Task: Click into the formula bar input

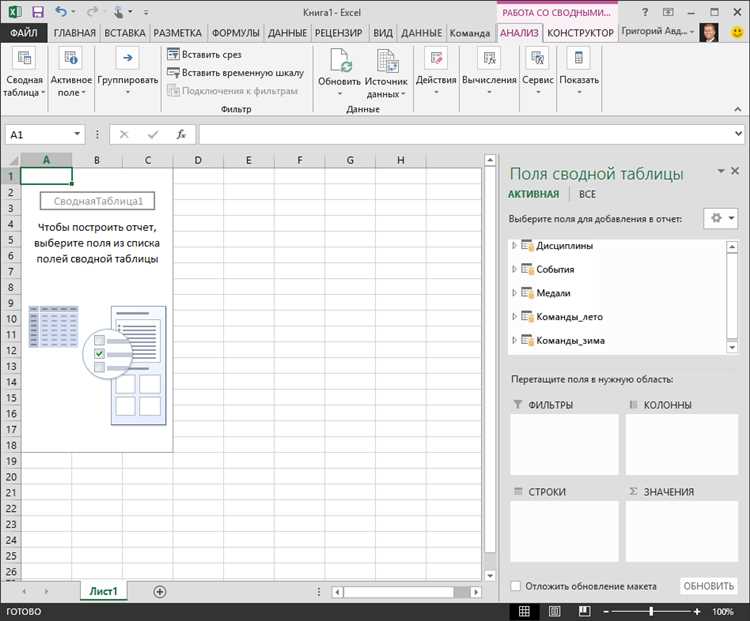Action: click(x=466, y=134)
